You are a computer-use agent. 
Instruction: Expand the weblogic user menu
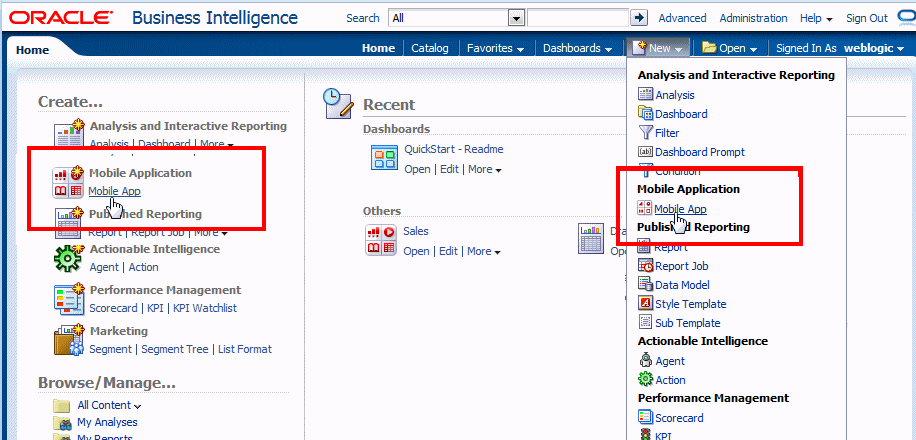point(874,48)
